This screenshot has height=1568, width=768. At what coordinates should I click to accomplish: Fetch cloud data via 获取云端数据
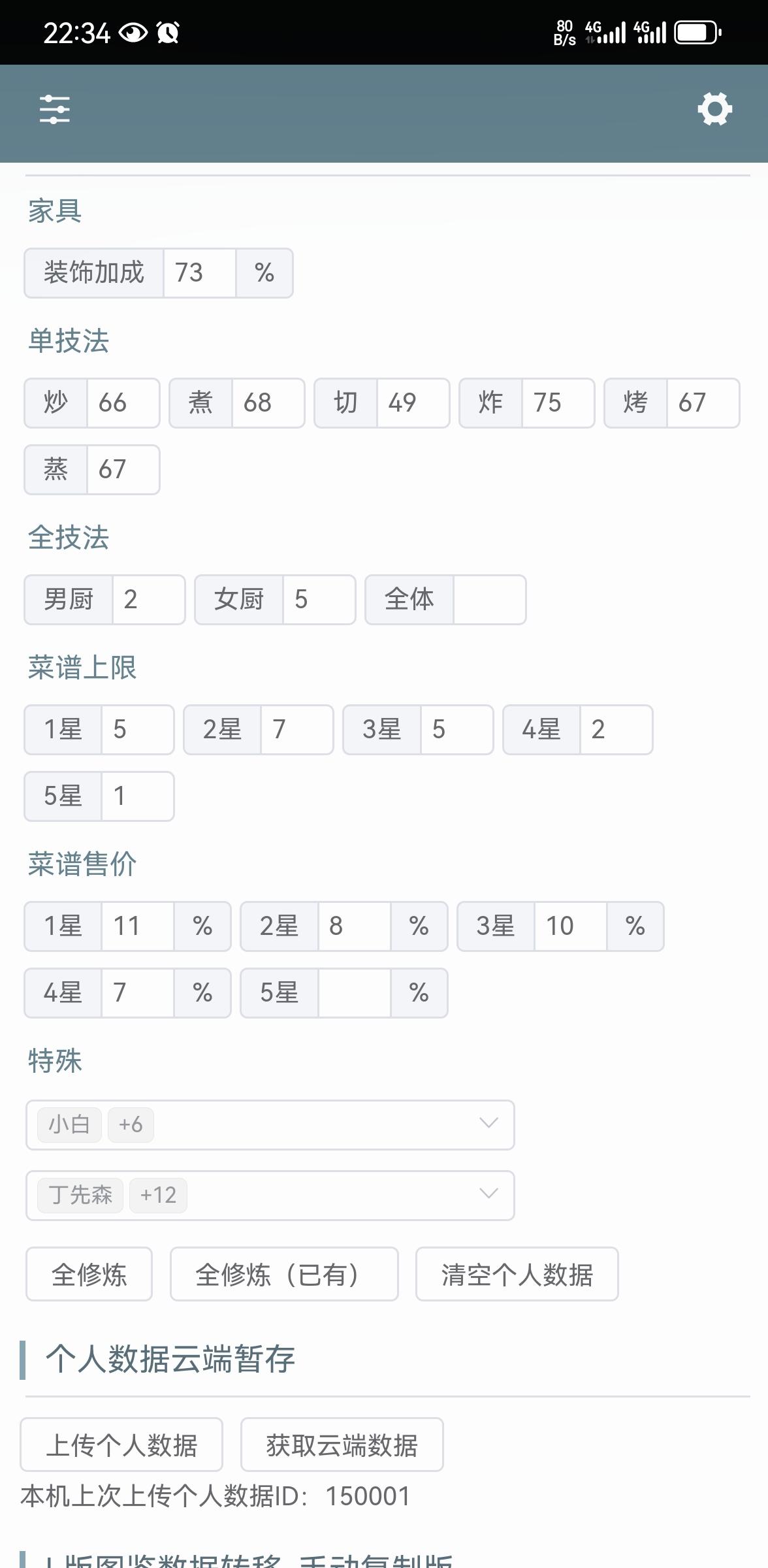coord(342,1445)
